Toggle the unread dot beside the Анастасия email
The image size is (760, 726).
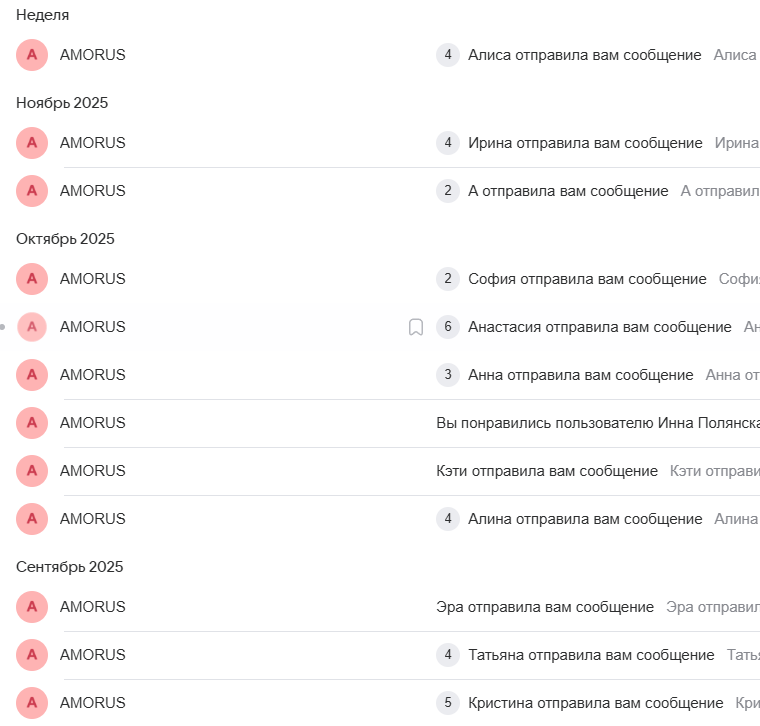[3, 327]
